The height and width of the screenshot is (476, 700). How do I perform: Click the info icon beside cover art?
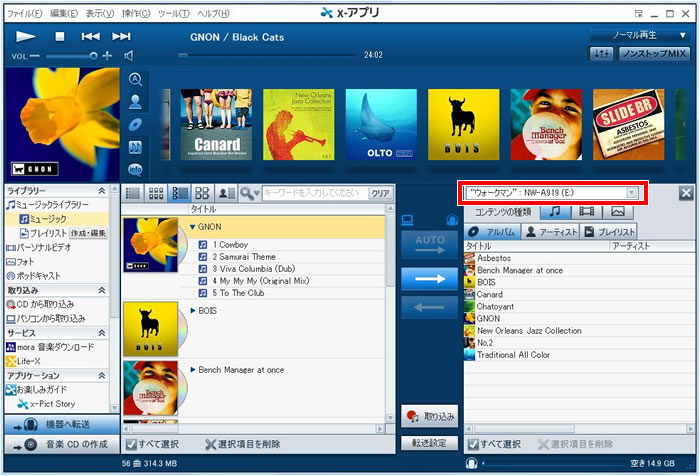[x=135, y=169]
